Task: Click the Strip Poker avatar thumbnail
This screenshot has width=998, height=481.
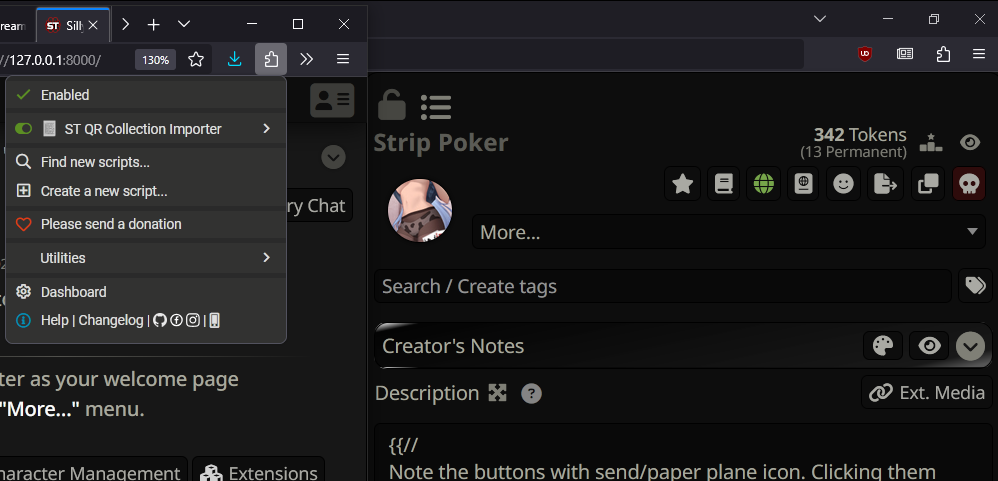Action: [420, 211]
